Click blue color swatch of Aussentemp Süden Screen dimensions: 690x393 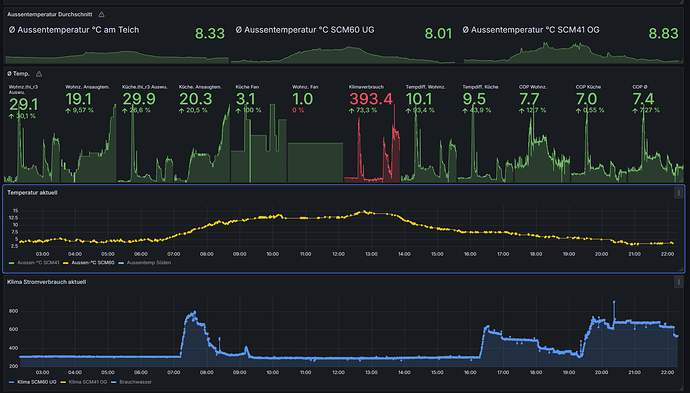coord(121,263)
